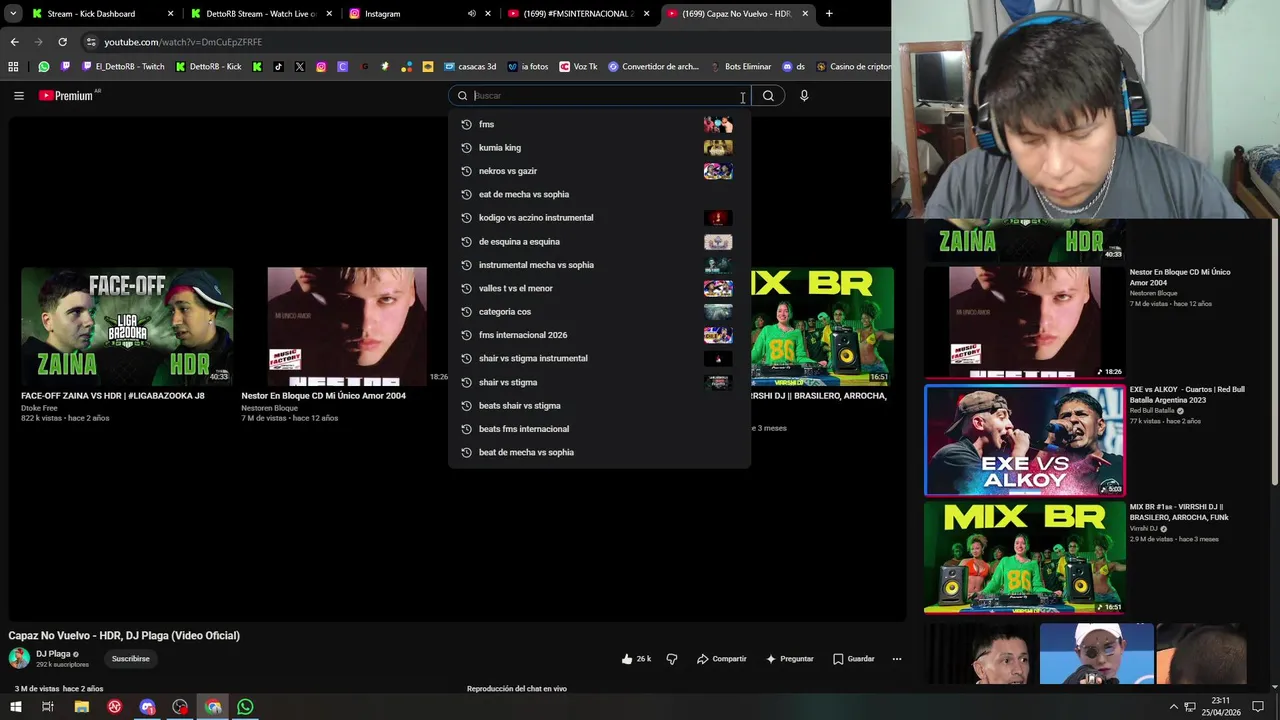Switch to DettoRB Stream tab
Image resolution: width=1280 pixels, height=720 pixels.
tap(260, 14)
